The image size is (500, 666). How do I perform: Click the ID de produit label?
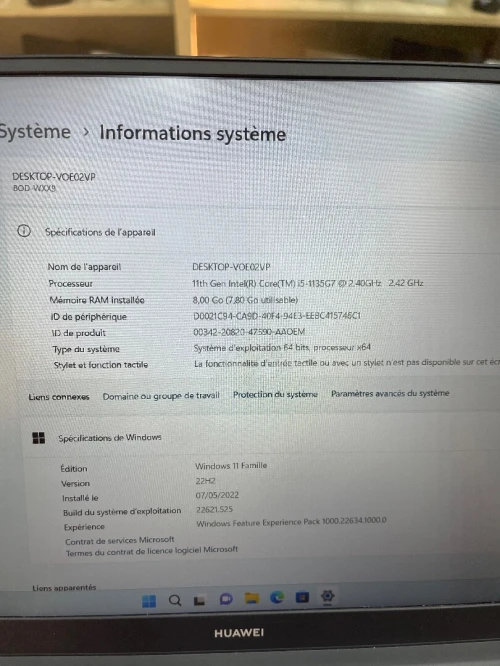click(79, 333)
